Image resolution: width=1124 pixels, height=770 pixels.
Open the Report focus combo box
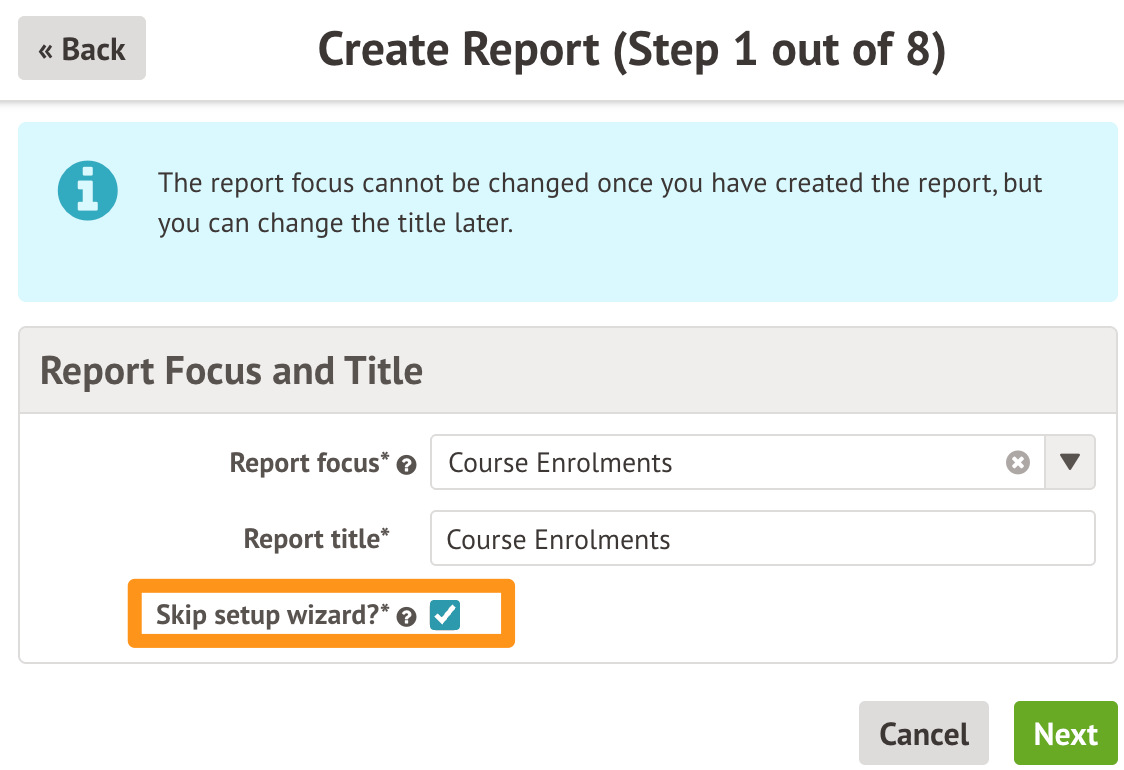pyautogui.click(x=720, y=462)
